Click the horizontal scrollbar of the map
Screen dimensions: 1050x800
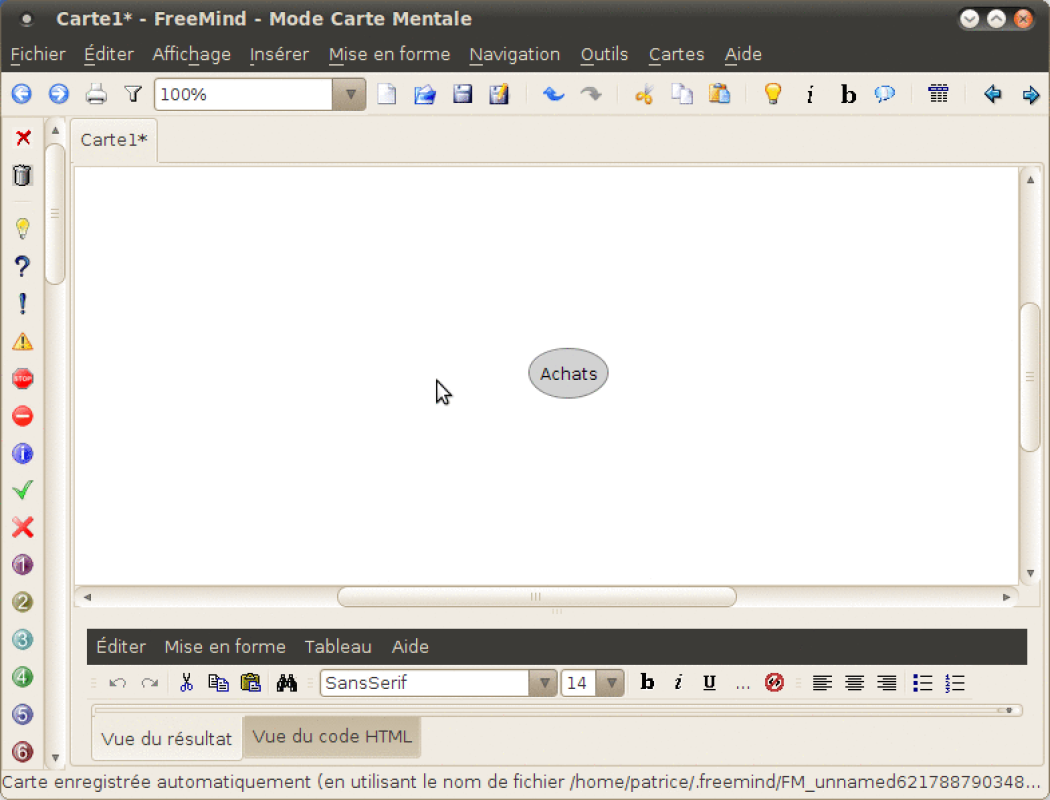coord(536,597)
